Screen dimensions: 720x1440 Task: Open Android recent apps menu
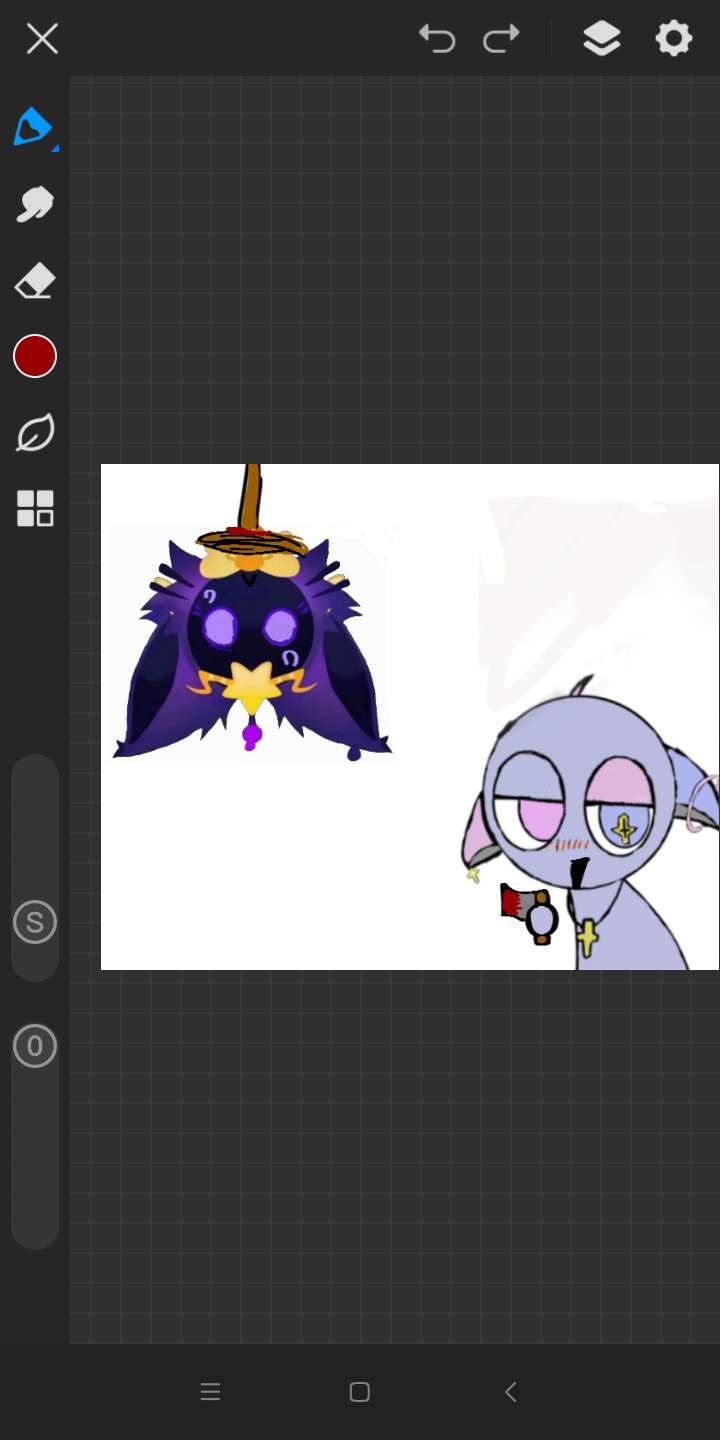(210, 1392)
